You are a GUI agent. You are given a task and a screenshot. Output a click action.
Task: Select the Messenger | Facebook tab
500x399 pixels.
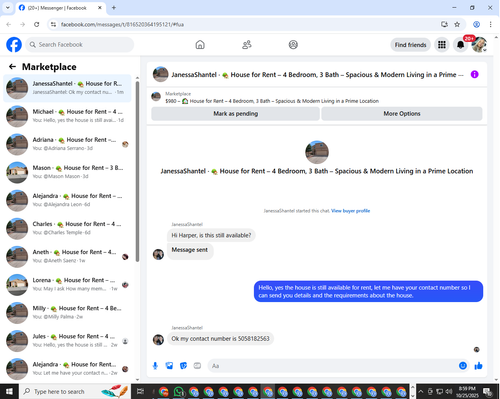pyautogui.click(x=61, y=8)
